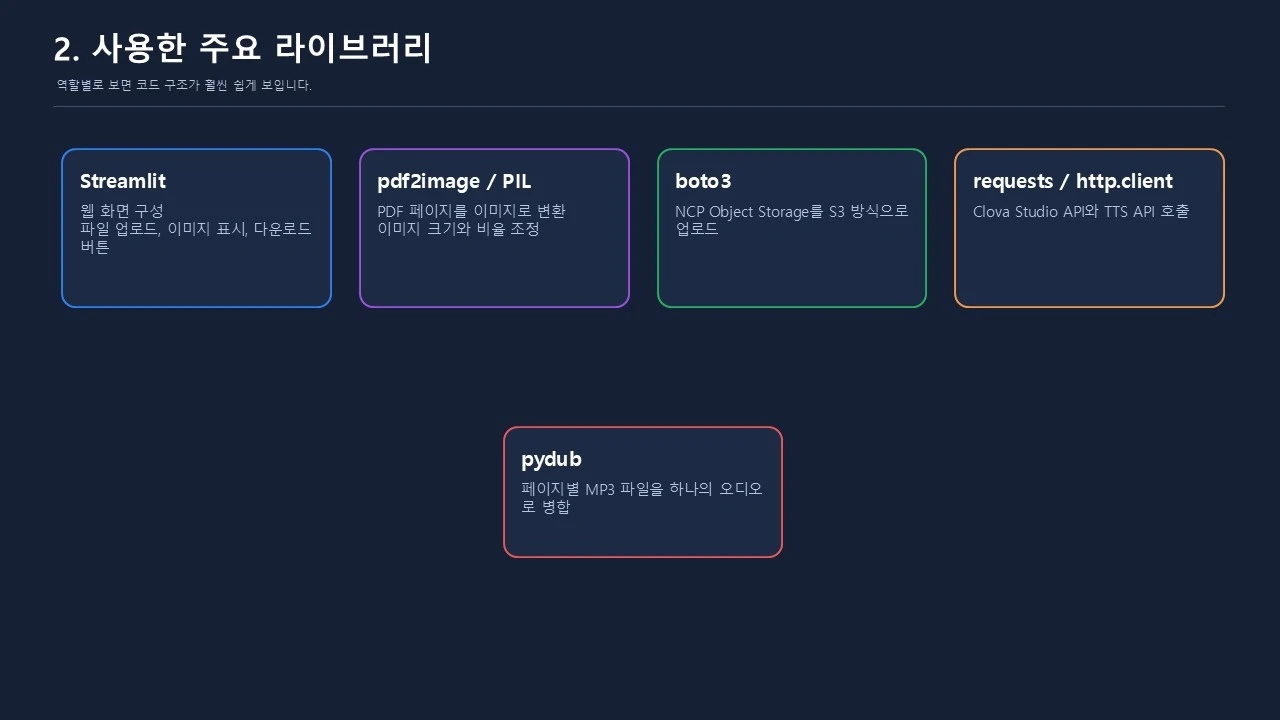This screenshot has width=1280, height=720.
Task: Select the subtitle text below the title
Action: [184, 85]
